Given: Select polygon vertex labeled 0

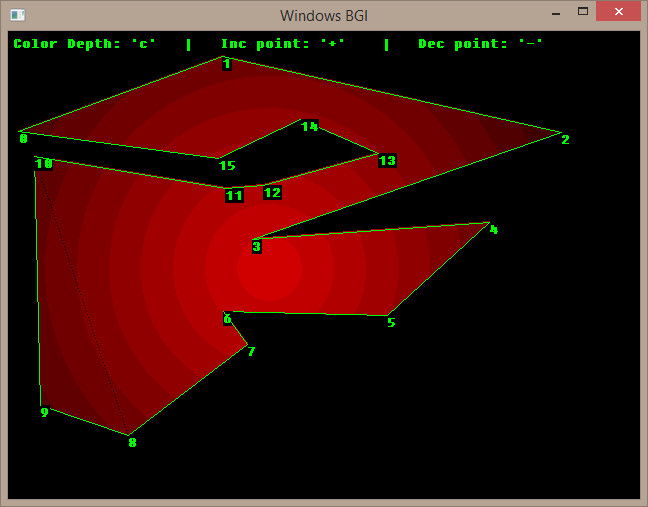Looking at the screenshot, I should 23,138.
